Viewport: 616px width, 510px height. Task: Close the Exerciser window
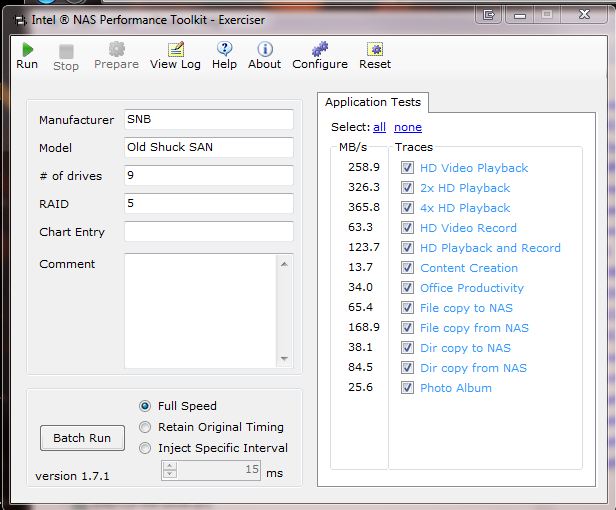pos(584,15)
